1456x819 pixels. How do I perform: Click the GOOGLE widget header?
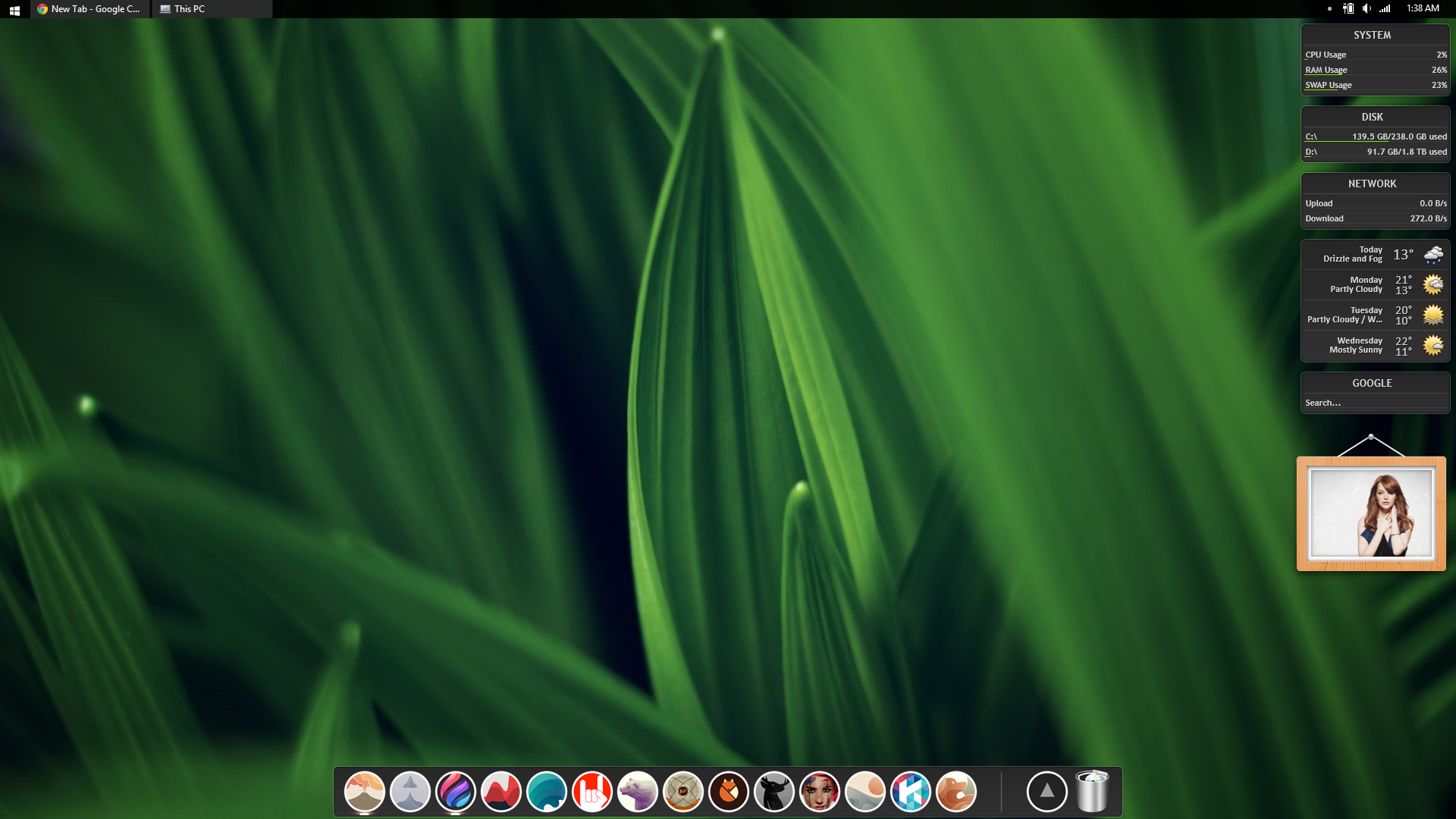coord(1372,383)
